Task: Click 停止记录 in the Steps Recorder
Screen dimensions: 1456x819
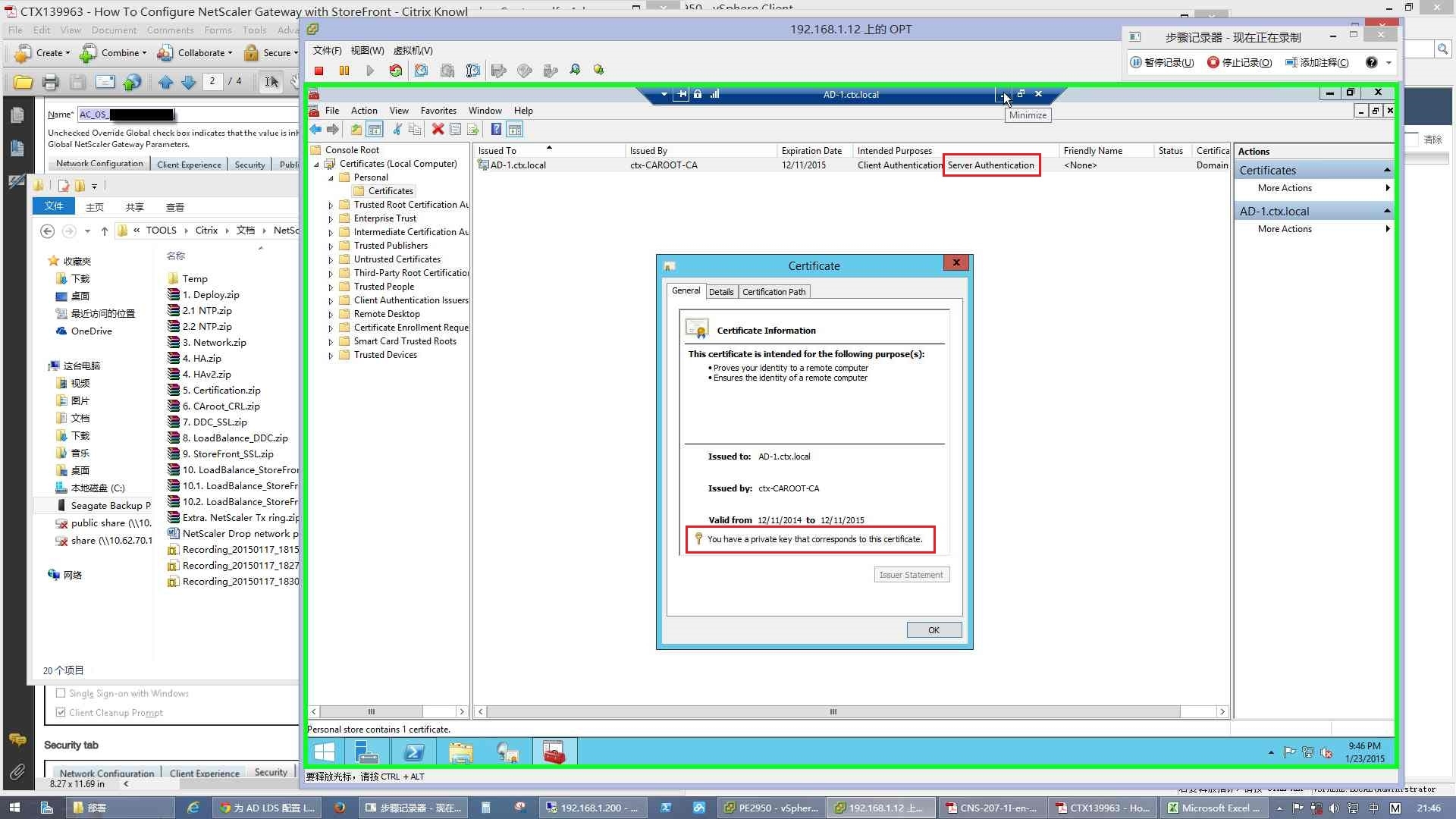Action: [1240, 62]
